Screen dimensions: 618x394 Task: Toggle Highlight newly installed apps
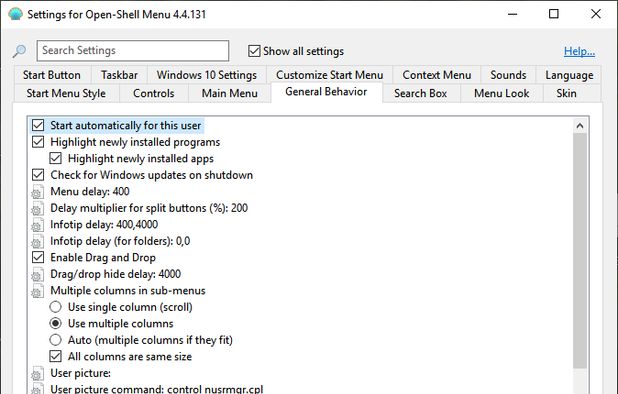[56, 158]
